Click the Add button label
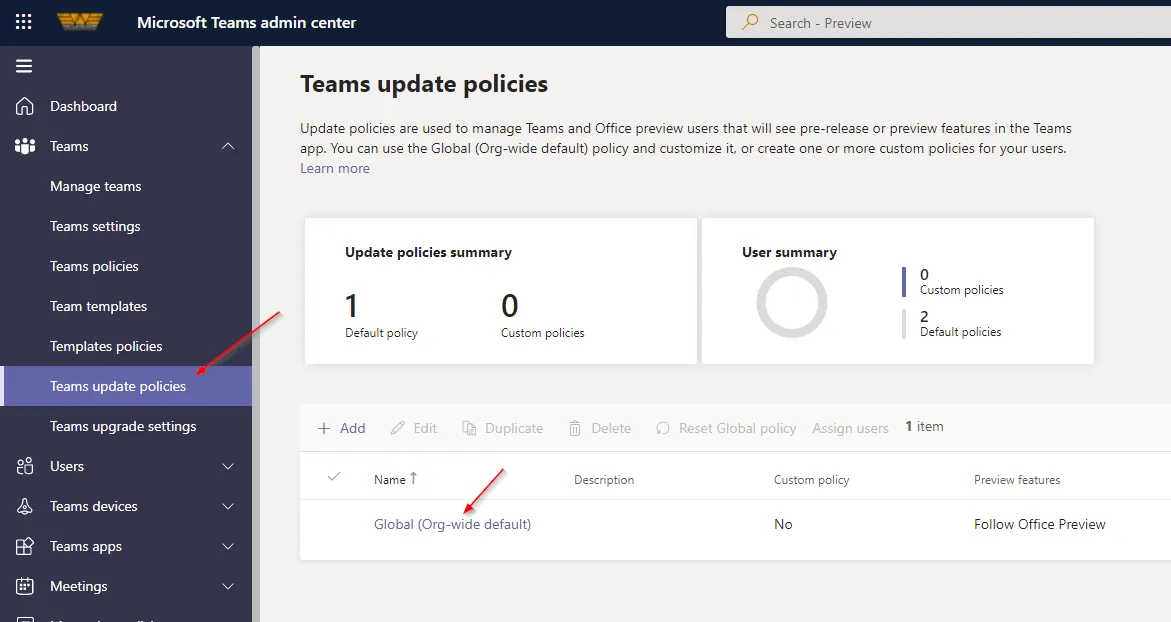1171x622 pixels. tap(352, 428)
